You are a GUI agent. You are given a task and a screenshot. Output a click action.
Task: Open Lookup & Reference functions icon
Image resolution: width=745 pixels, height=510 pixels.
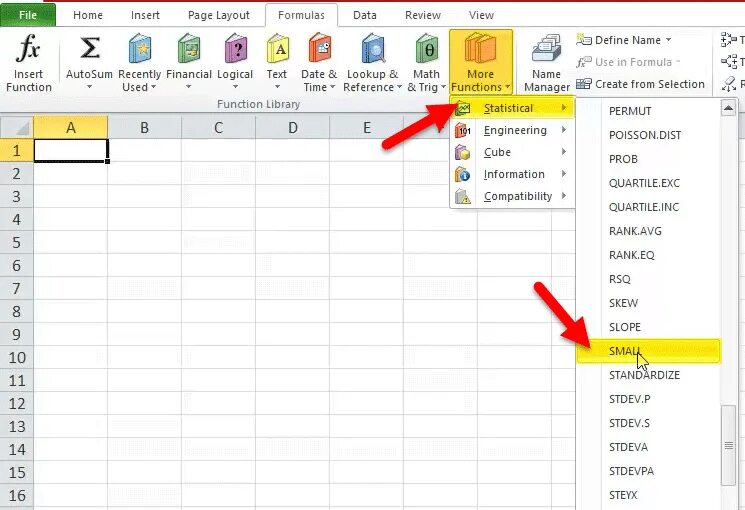[x=373, y=48]
